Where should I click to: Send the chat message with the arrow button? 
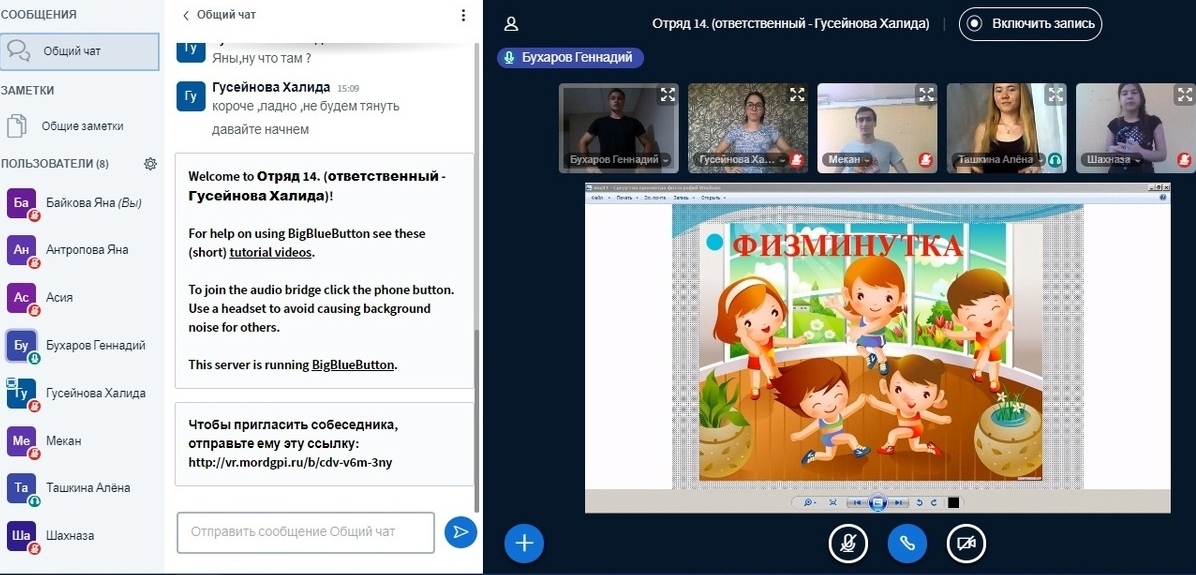point(461,532)
